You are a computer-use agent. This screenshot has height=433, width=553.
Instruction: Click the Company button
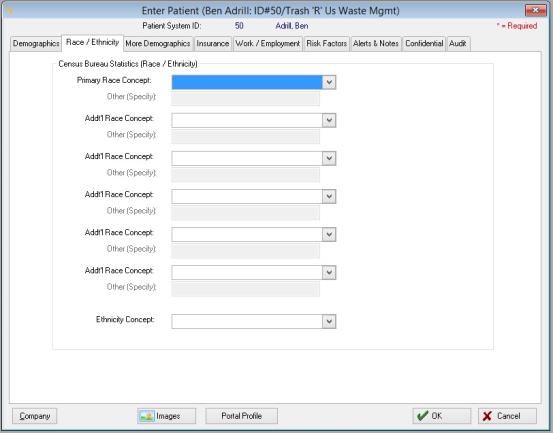(x=35, y=416)
